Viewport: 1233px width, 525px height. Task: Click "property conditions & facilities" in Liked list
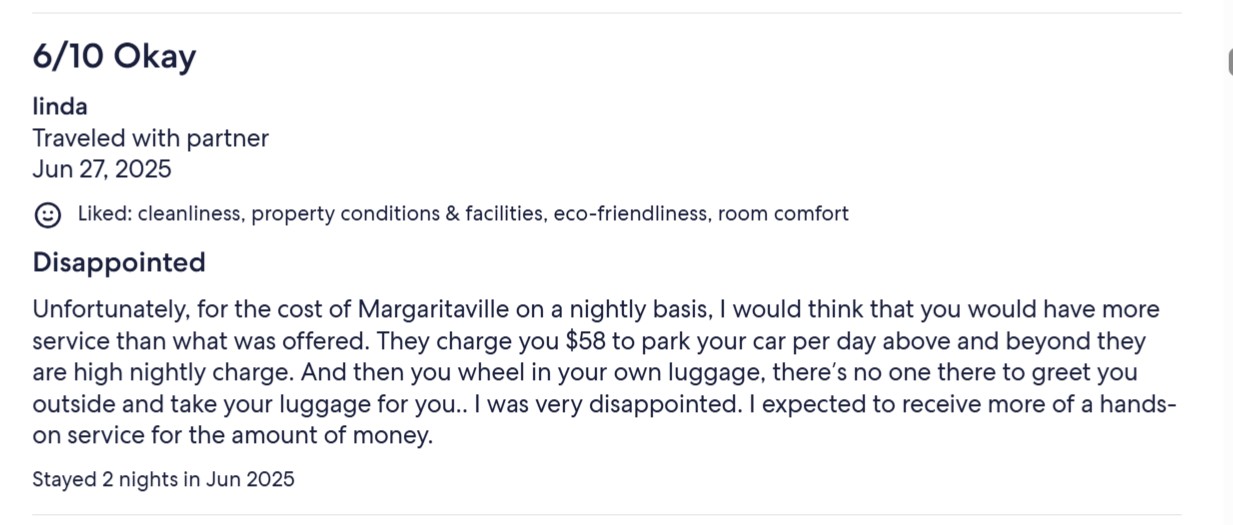[396, 214]
